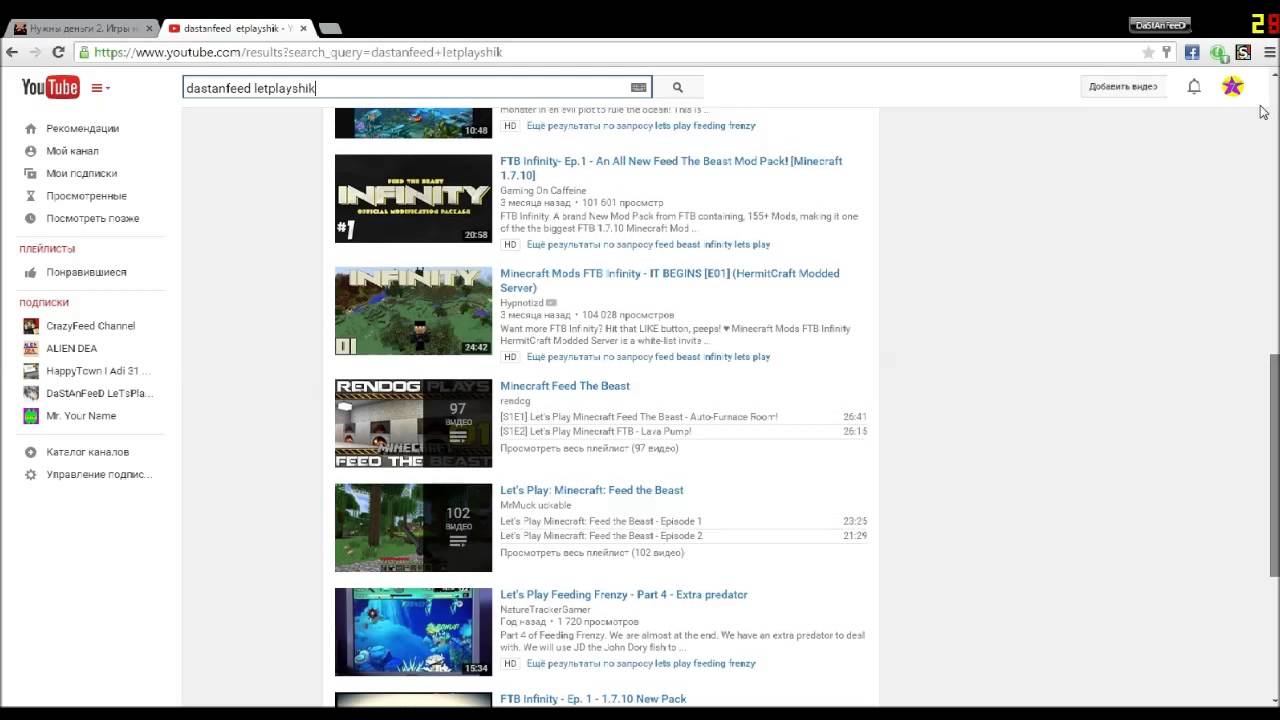The image size is (1280, 720).
Task: Open the account avatar star icon
Action: point(1232,87)
